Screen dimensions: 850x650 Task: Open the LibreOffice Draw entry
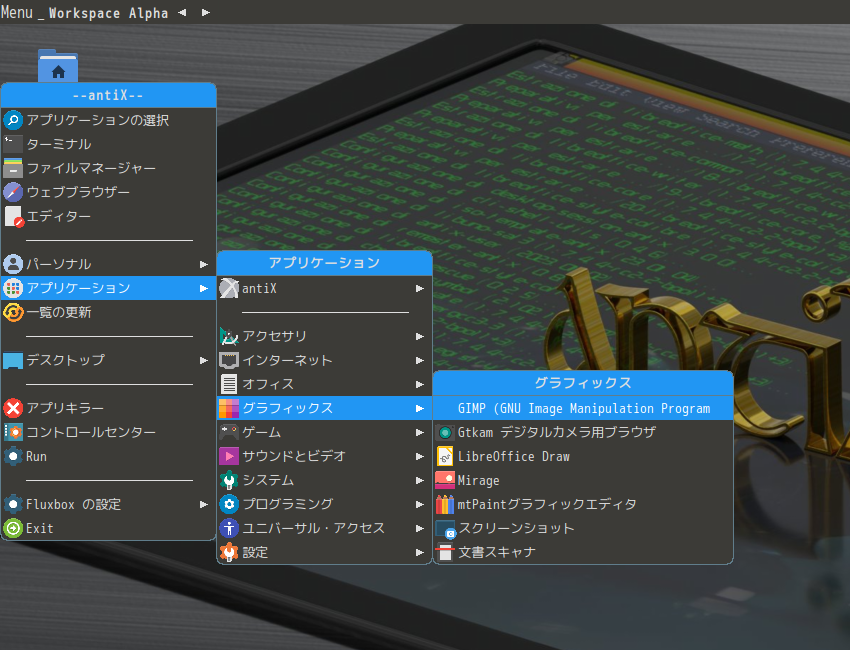coord(583,456)
